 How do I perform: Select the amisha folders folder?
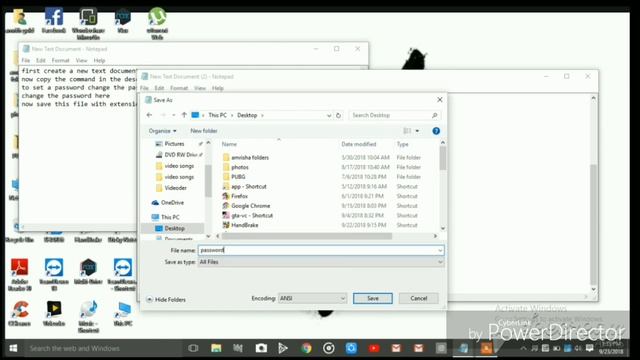pos(250,158)
